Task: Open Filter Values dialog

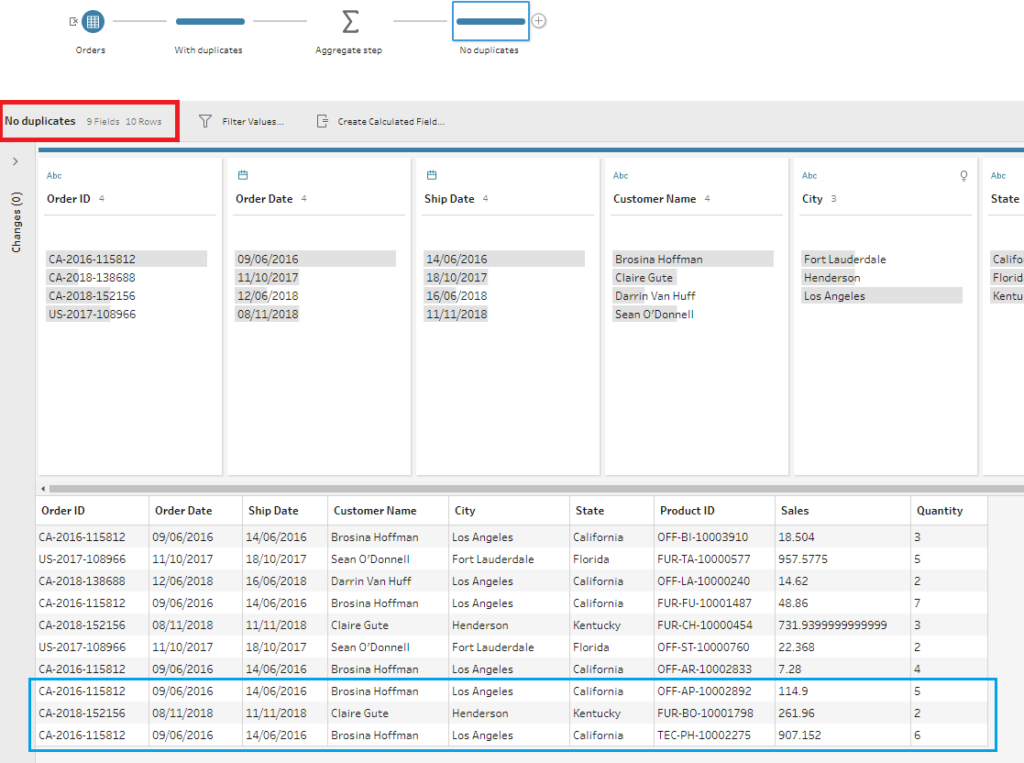Action: 252,121
